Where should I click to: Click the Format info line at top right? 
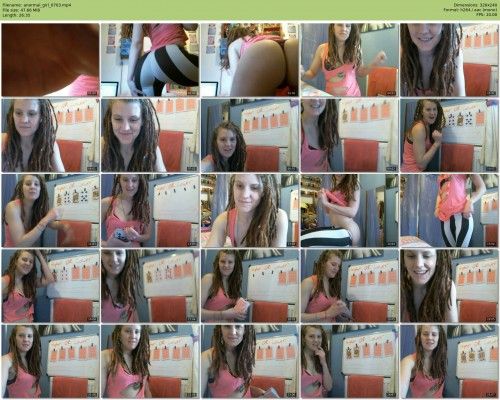pyautogui.click(x=470, y=10)
